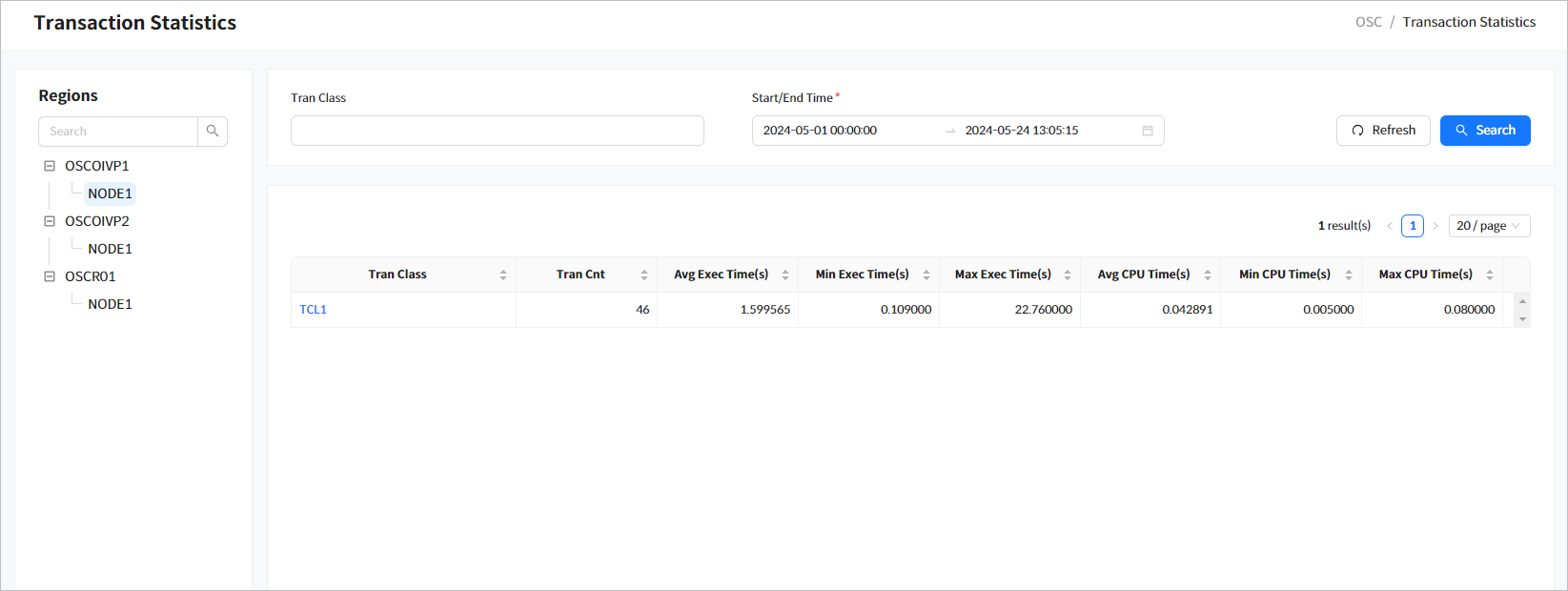Screen dimensions: 1568x591
Task: Collapse the OSCOIVP2 region tree node
Action: 50,221
